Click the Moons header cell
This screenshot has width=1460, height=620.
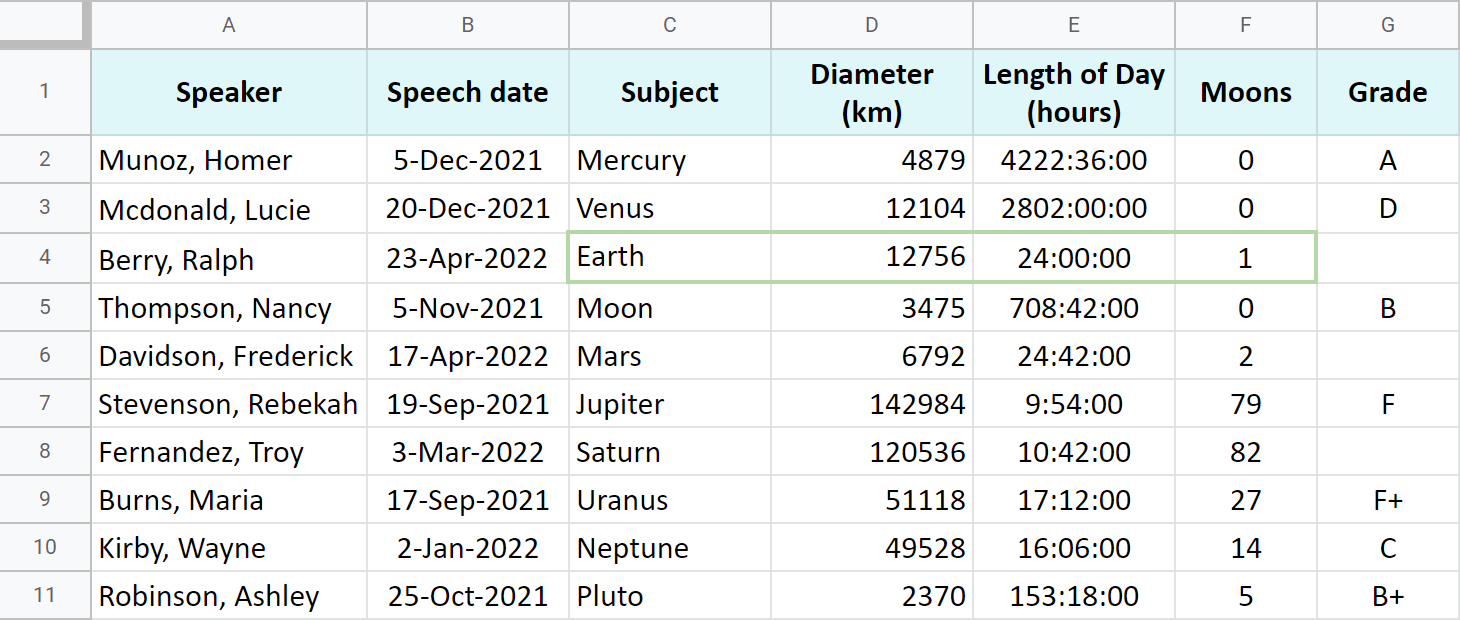click(x=1245, y=92)
